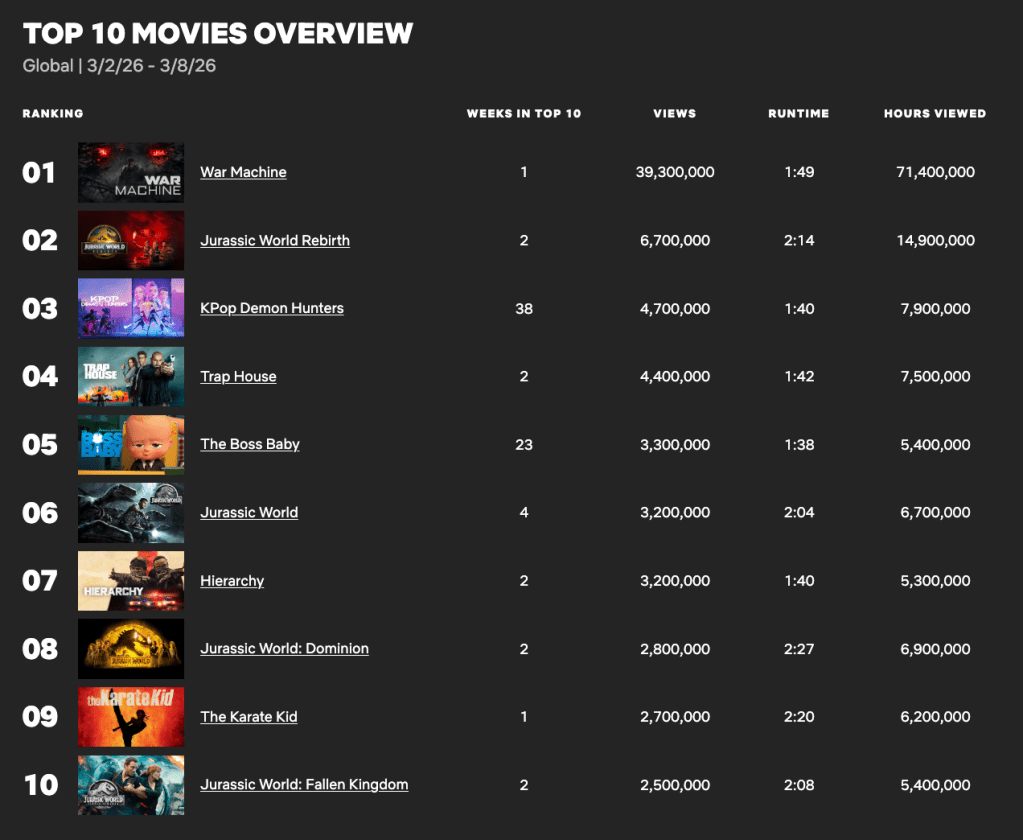1023x840 pixels.
Task: Open the War Machine movie page link
Action: (243, 172)
